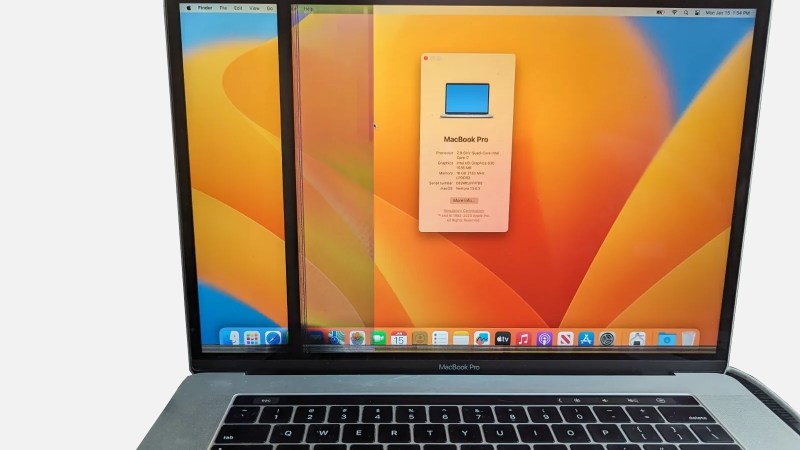Open Reminders from the Dock

[x=440, y=338]
